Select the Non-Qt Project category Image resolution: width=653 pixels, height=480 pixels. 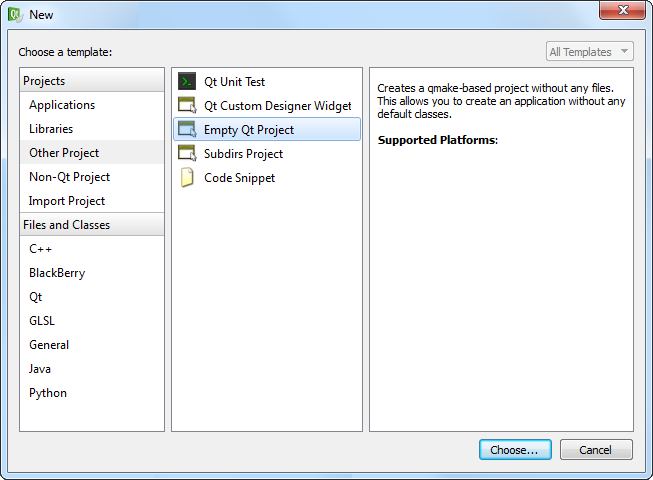tap(69, 177)
